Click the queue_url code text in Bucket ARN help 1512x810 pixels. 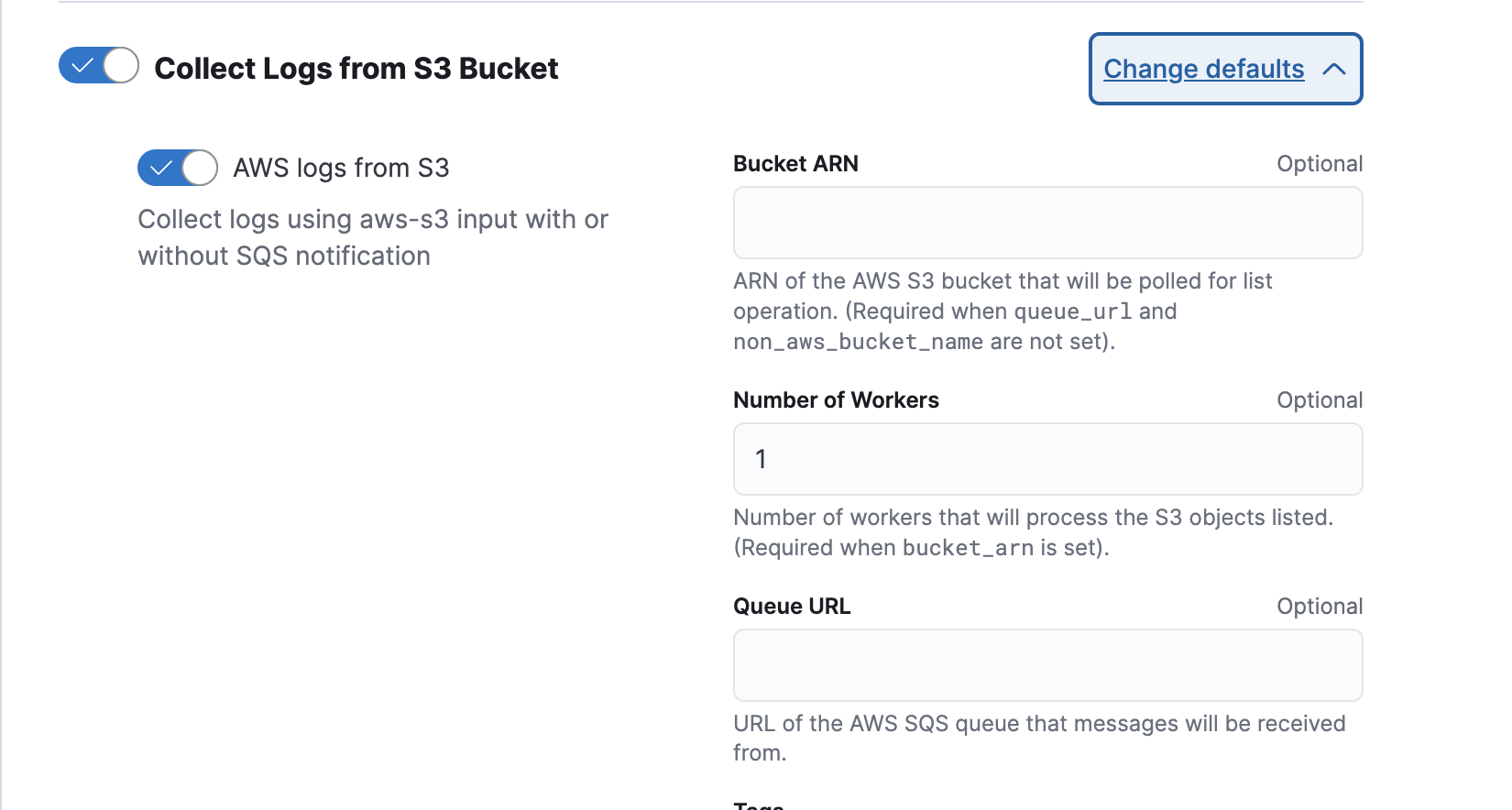(1072, 312)
